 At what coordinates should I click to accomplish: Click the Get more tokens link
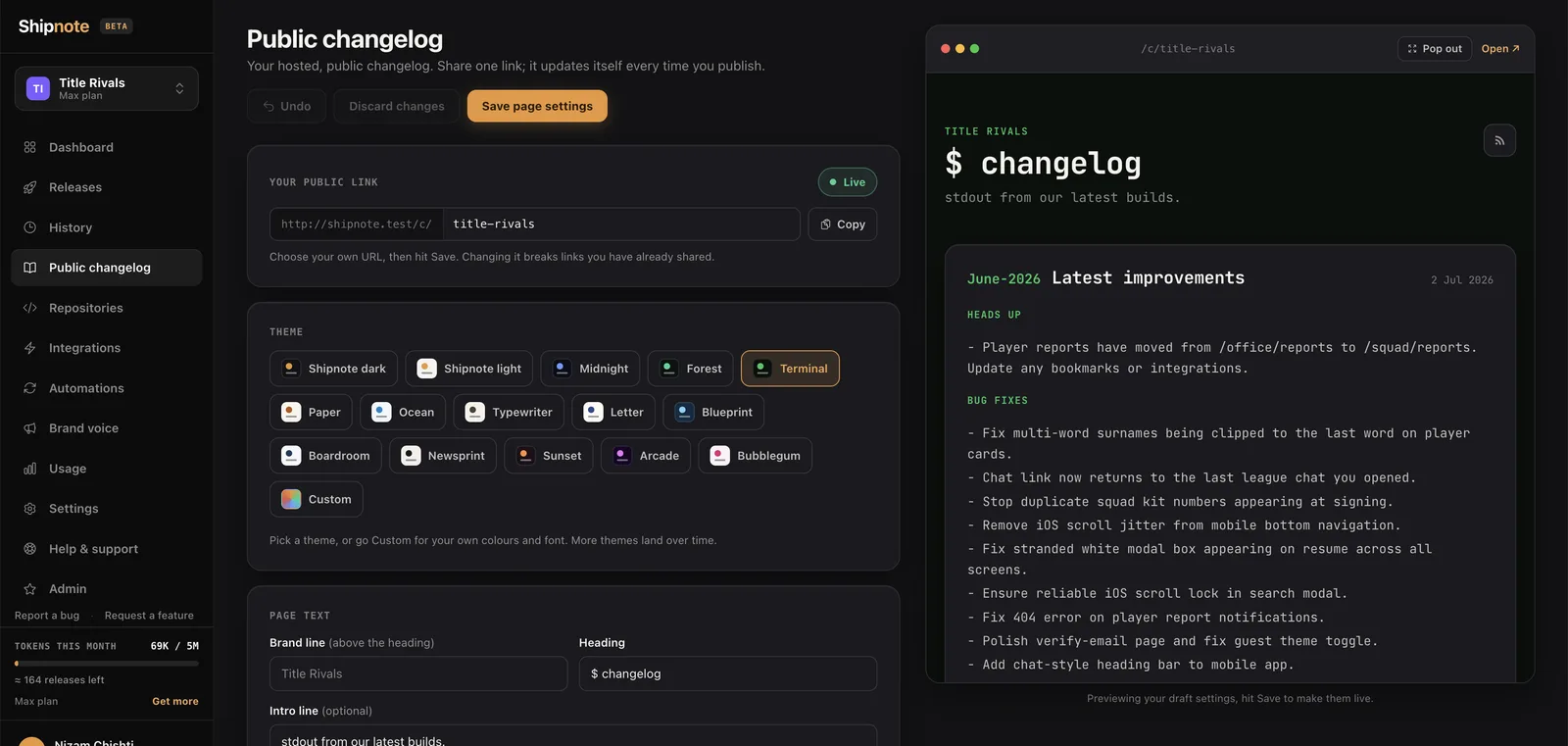click(175, 701)
